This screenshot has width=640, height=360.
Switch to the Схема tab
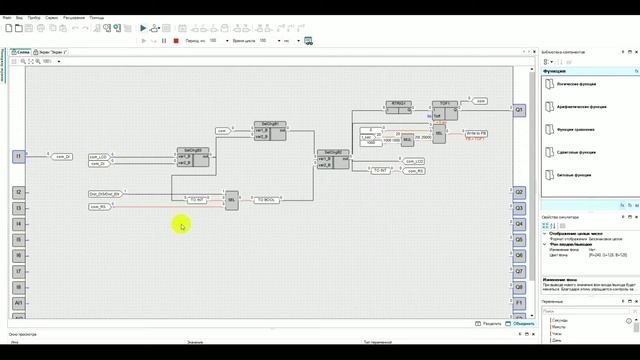[x=20, y=52]
